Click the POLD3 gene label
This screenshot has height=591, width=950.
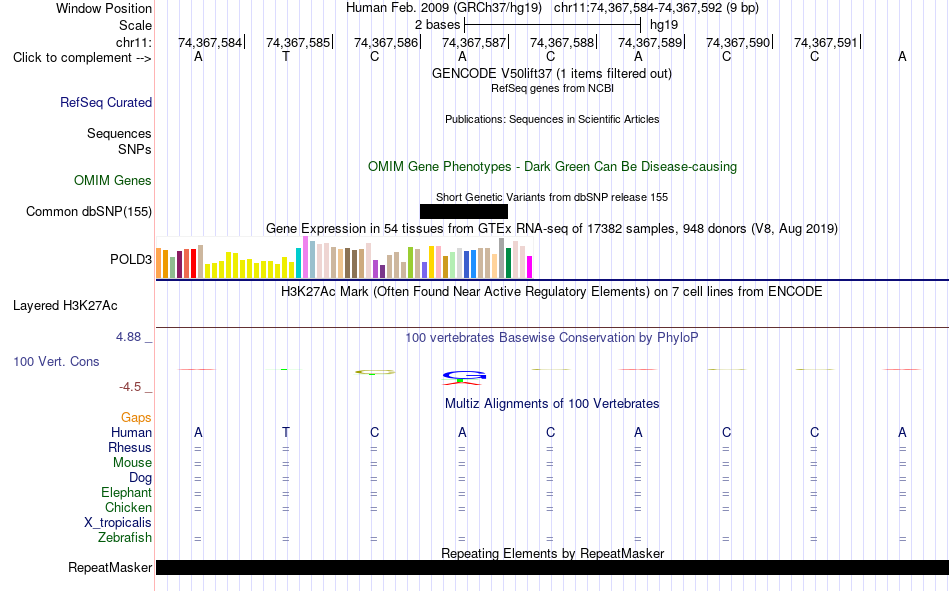(131, 259)
